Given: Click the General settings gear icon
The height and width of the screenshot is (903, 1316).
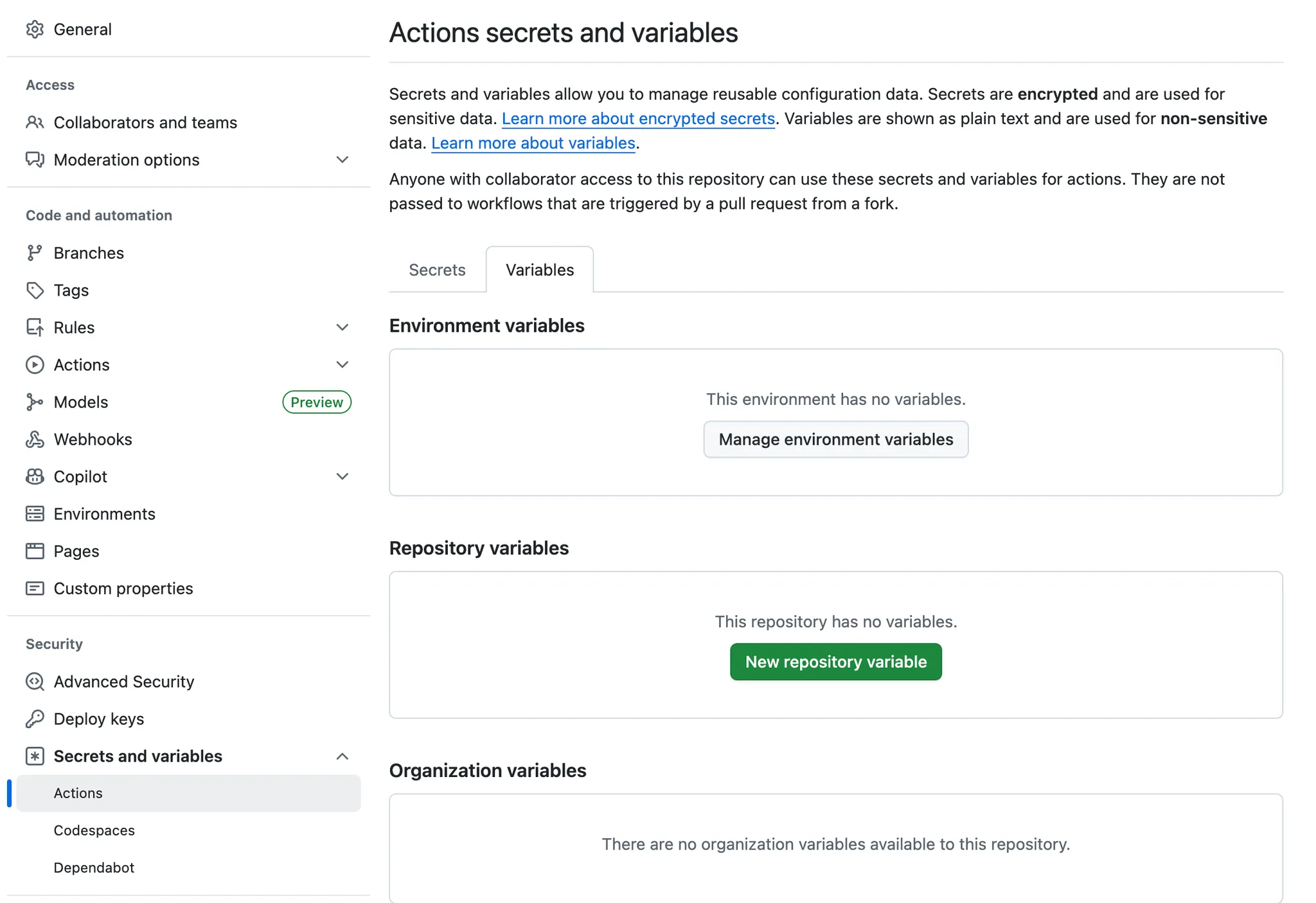Looking at the screenshot, I should (35, 30).
